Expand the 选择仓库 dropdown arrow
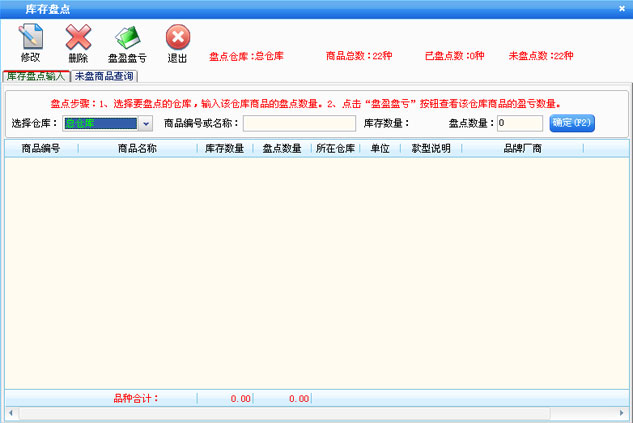 [x=145, y=124]
